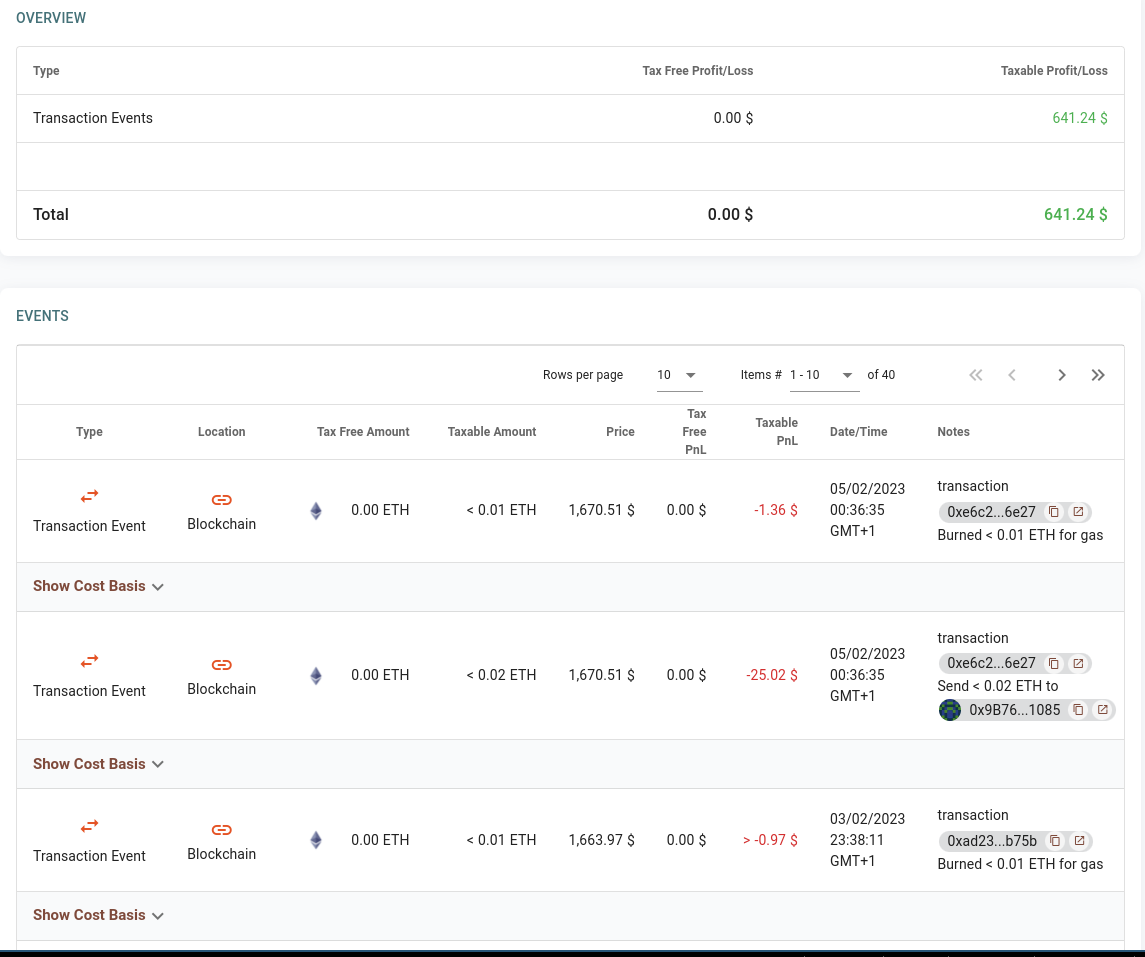1145x957 pixels.
Task: Click the transaction swap arrows icon on first event
Action: (x=89, y=496)
